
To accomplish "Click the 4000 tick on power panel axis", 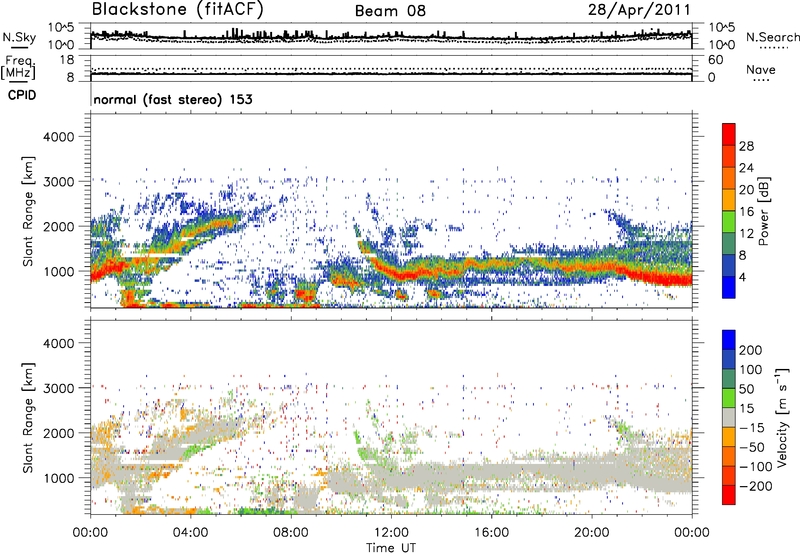I will [59, 137].
